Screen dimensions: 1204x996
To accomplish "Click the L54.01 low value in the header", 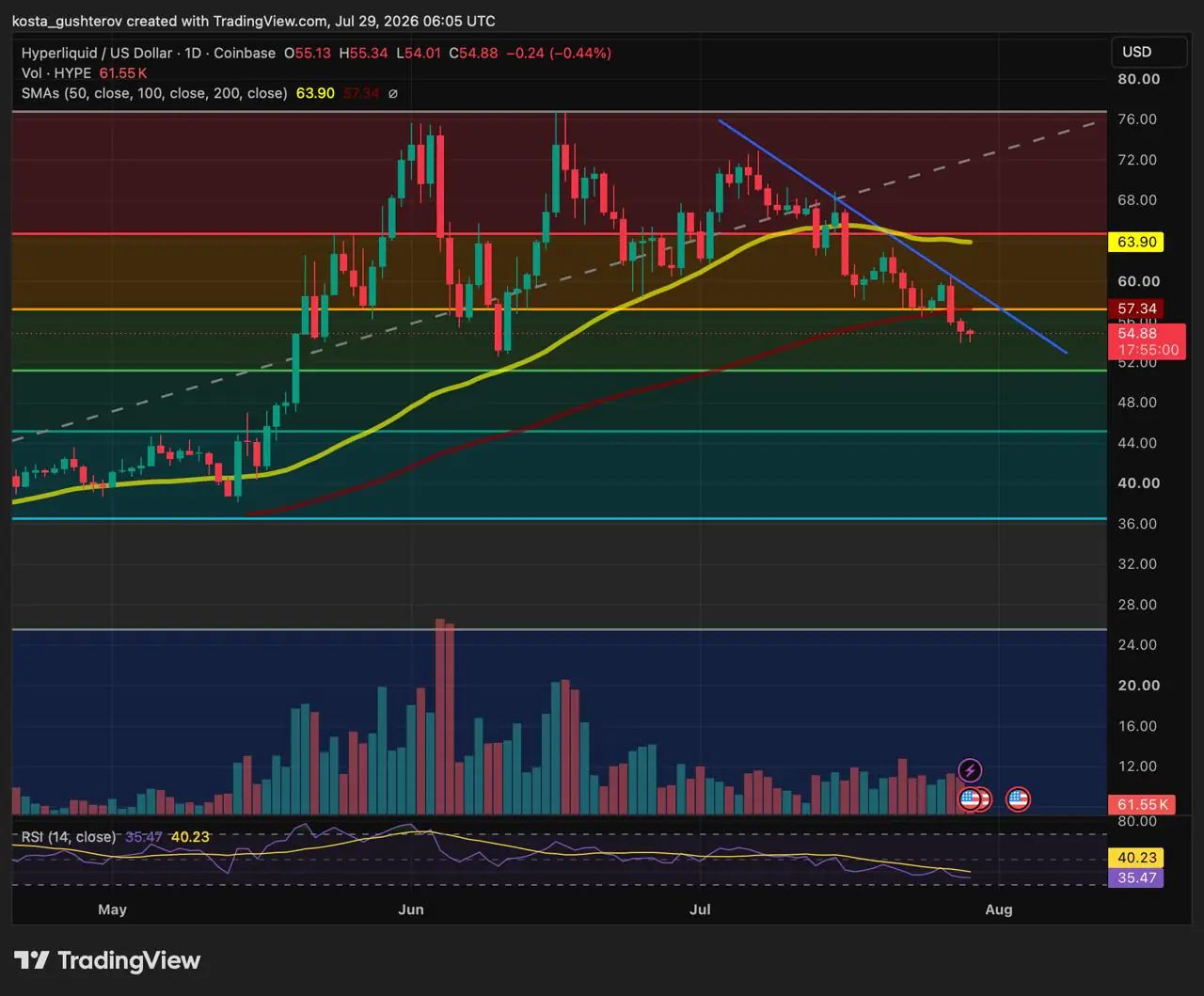I will [418, 53].
